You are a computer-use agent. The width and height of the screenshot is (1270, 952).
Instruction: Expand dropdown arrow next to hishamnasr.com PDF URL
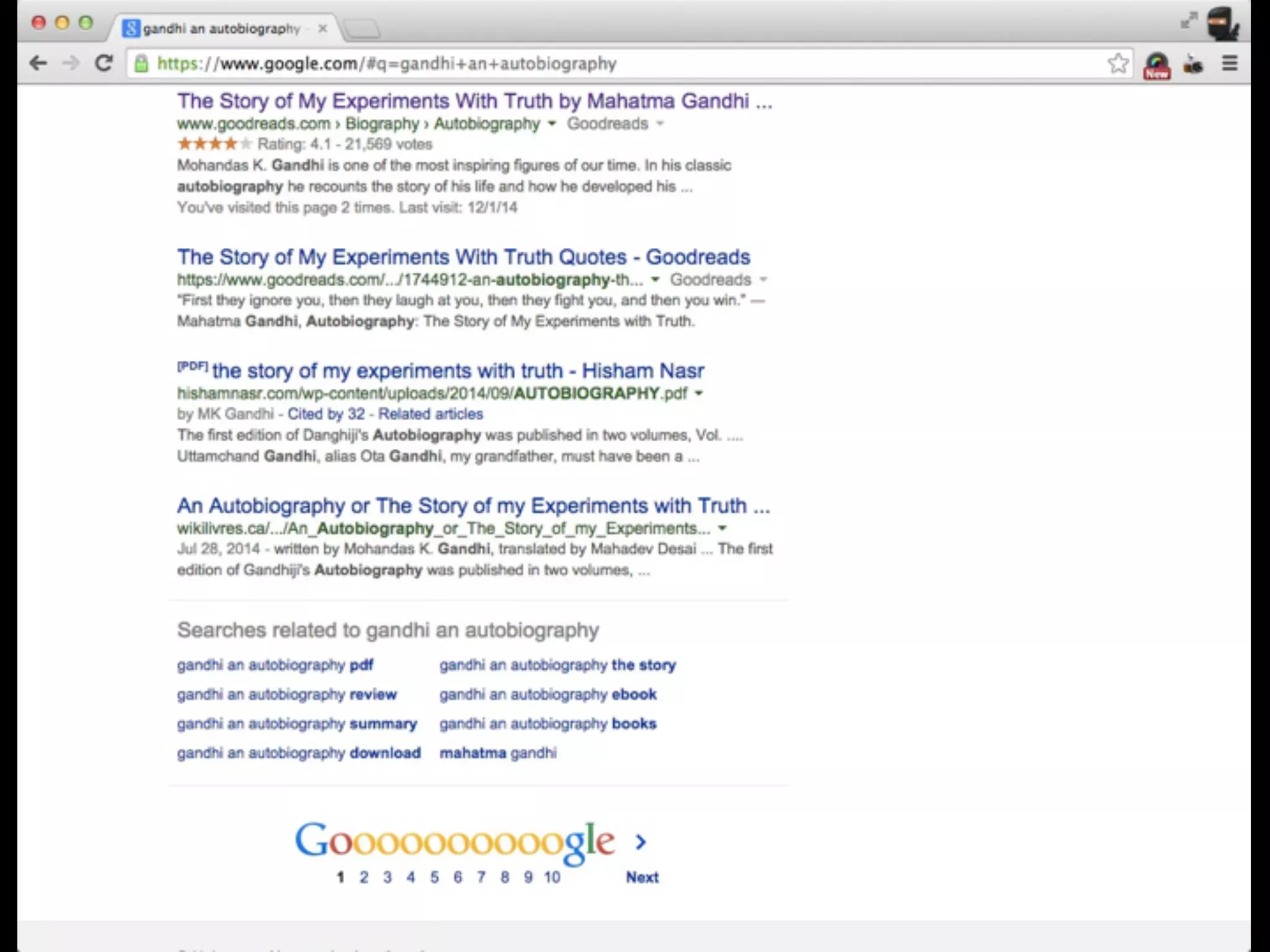pyautogui.click(x=699, y=394)
